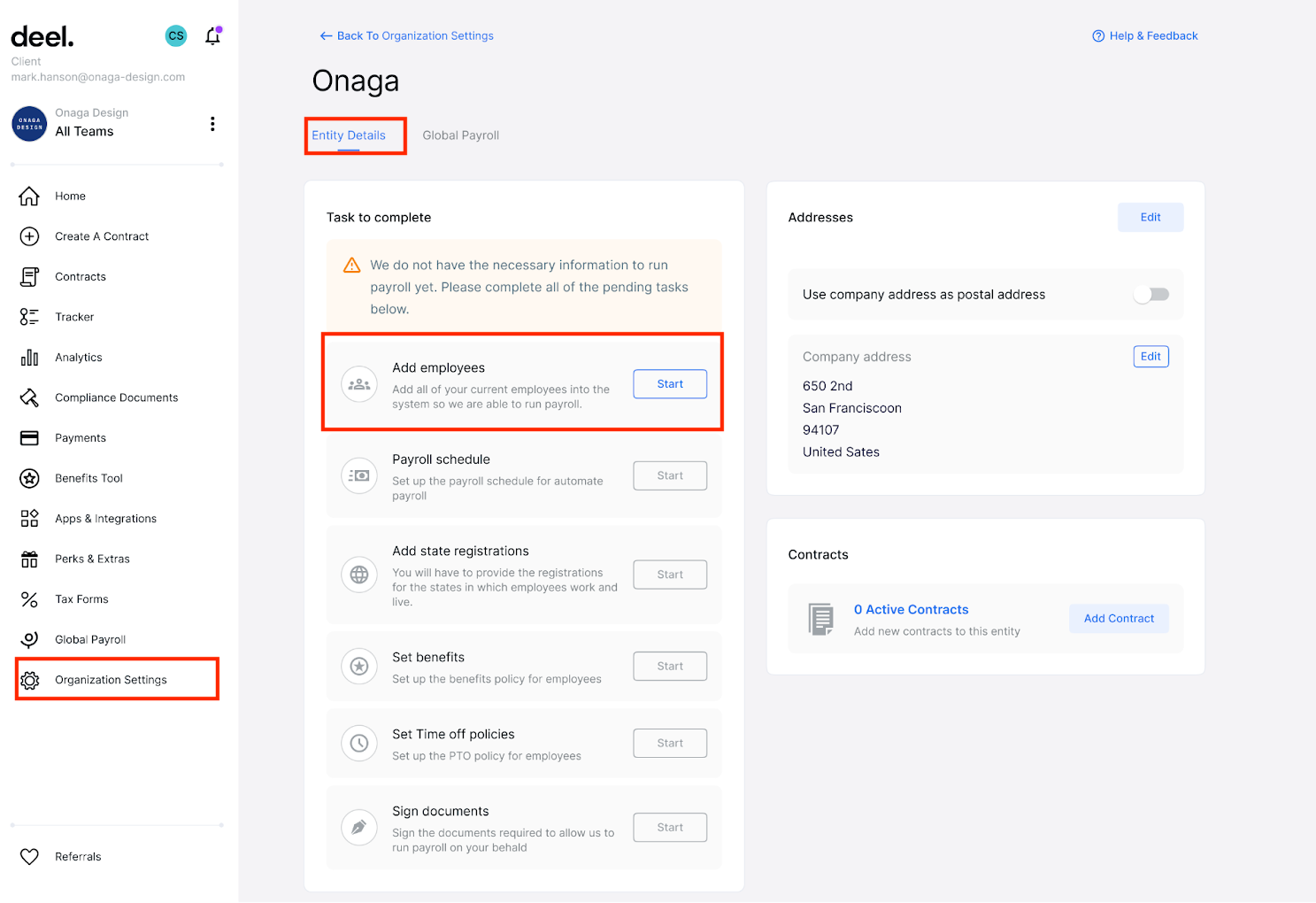Click the Compliance Documents gavel icon
Screen dimensions: 1316x903
point(29,397)
